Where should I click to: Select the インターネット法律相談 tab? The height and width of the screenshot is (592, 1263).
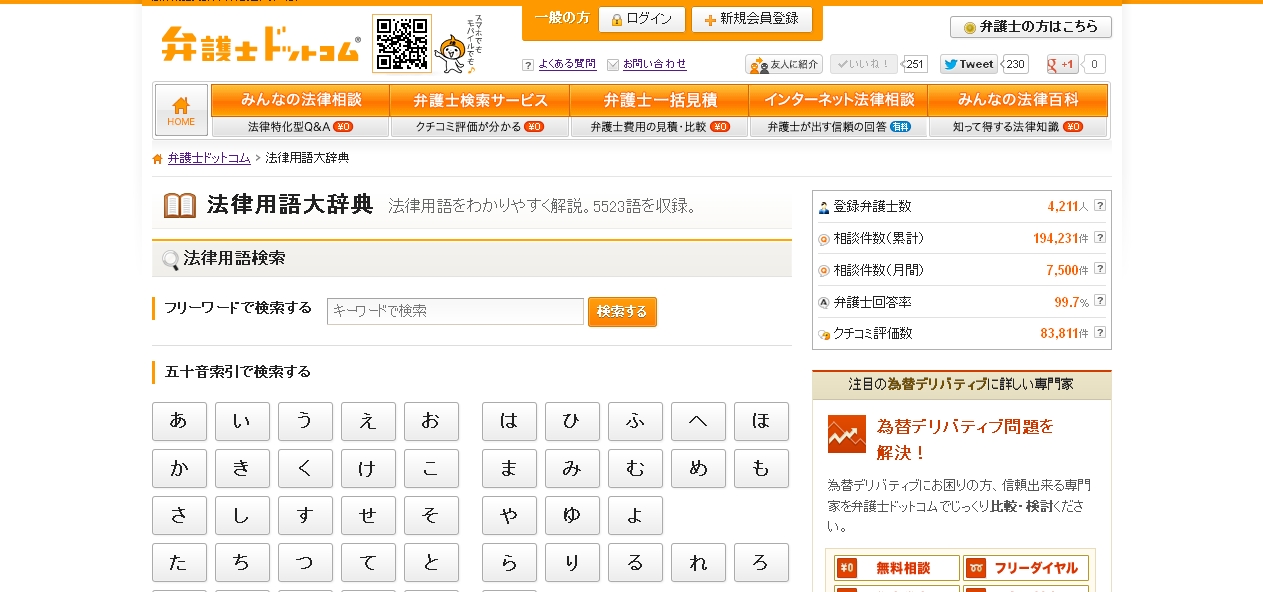(x=838, y=100)
